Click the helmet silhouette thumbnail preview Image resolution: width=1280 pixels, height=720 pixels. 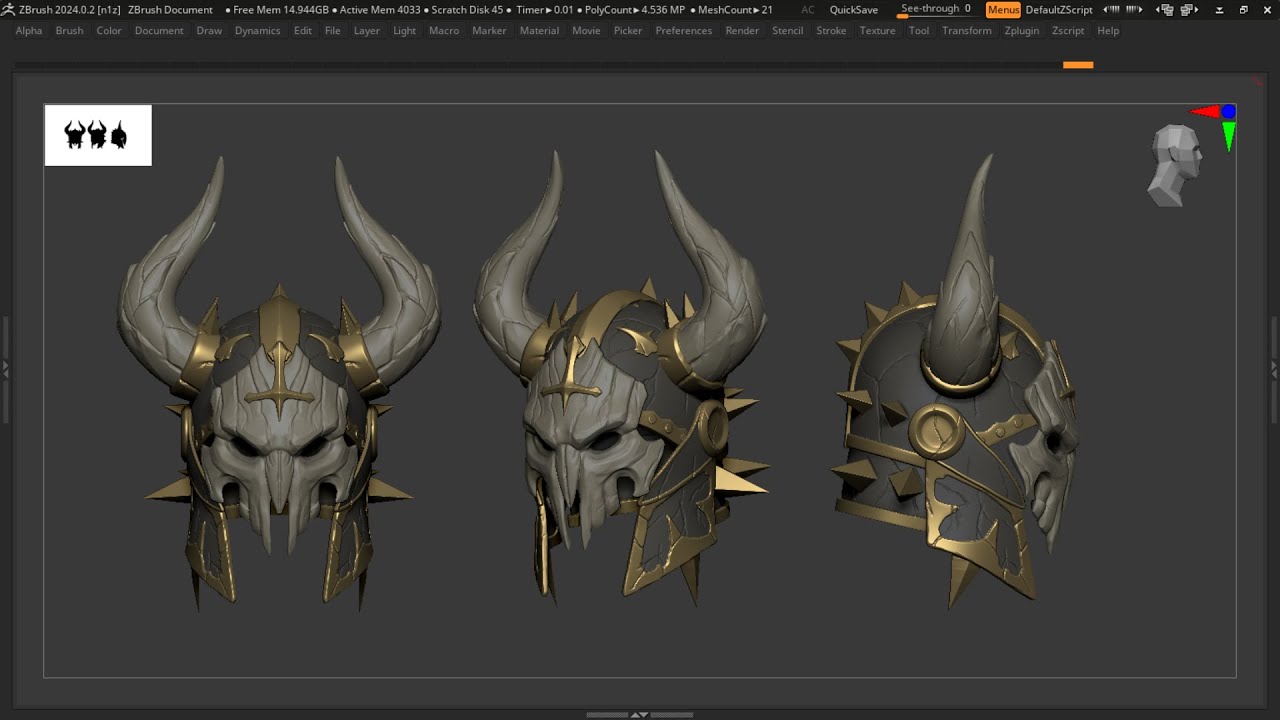(x=98, y=135)
